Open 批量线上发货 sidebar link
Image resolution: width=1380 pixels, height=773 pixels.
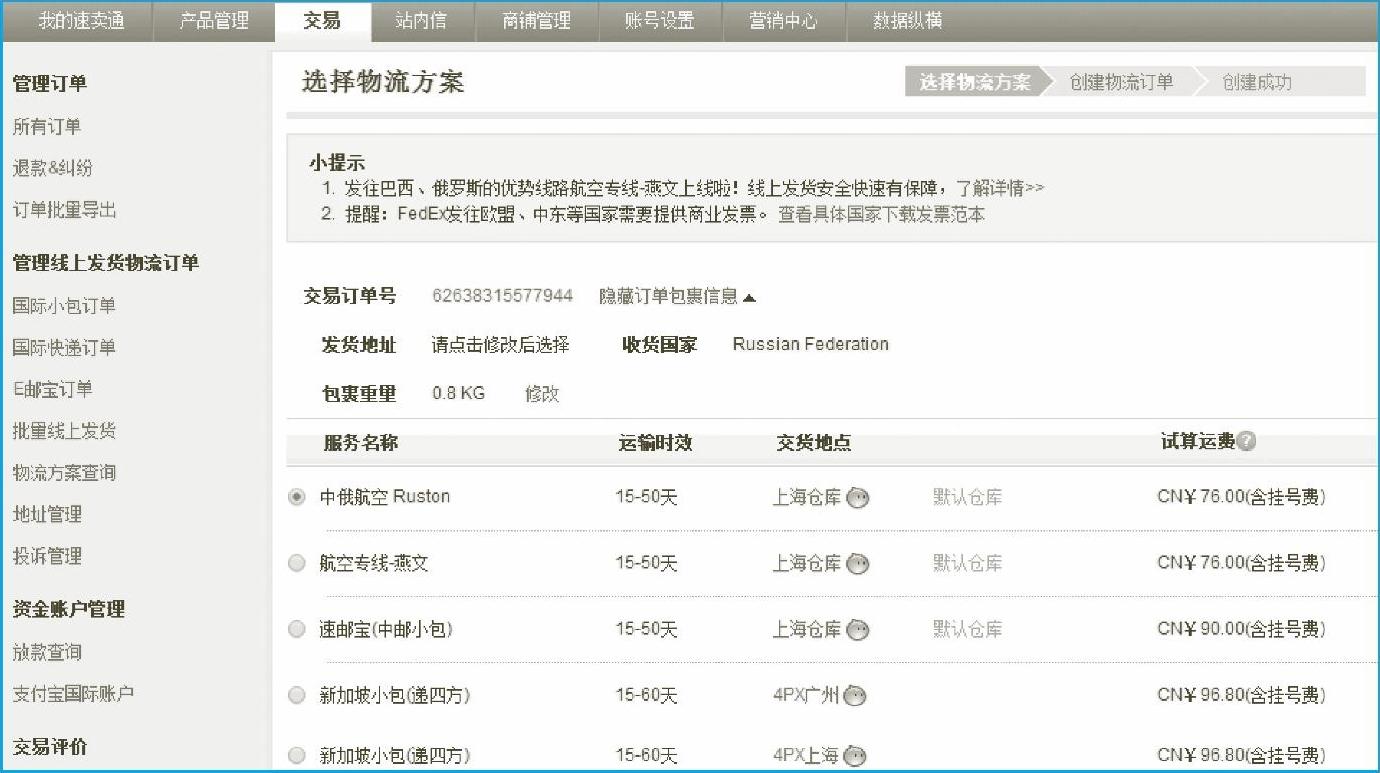[64, 431]
